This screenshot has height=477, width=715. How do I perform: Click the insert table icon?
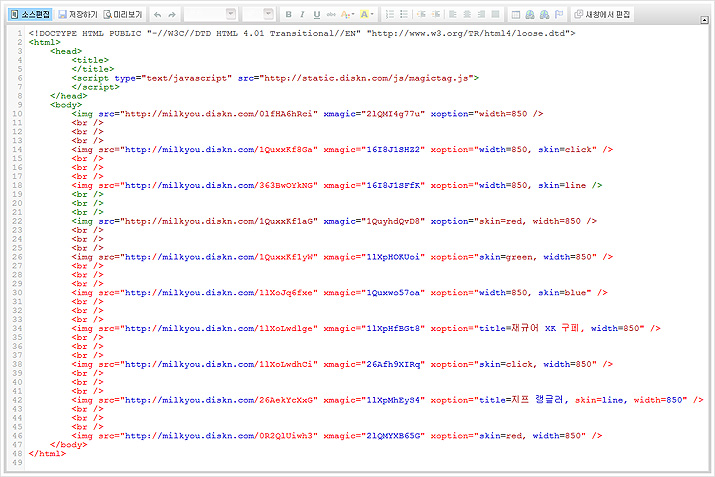516,15
